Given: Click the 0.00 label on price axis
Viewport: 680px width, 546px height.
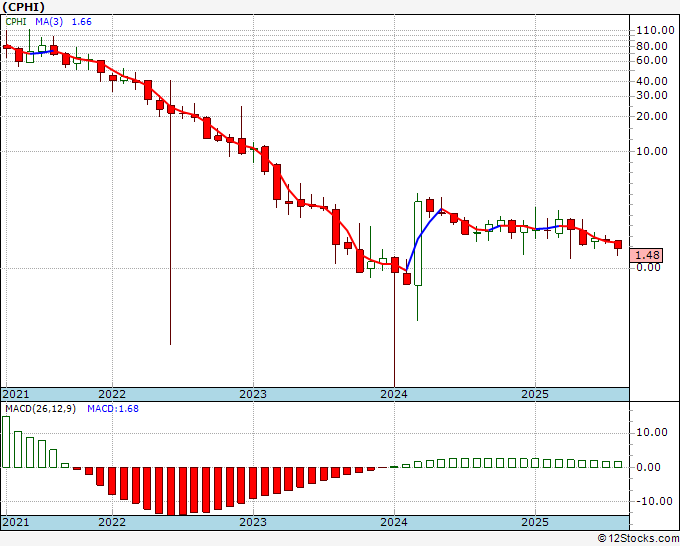Looking at the screenshot, I should (x=648, y=267).
